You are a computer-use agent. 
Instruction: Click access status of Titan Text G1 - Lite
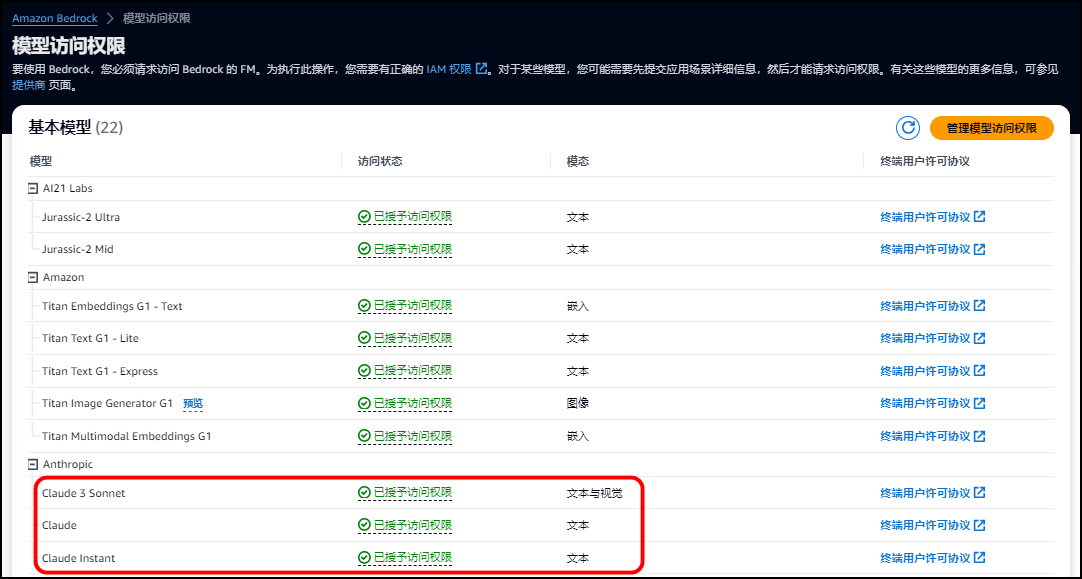coord(405,338)
